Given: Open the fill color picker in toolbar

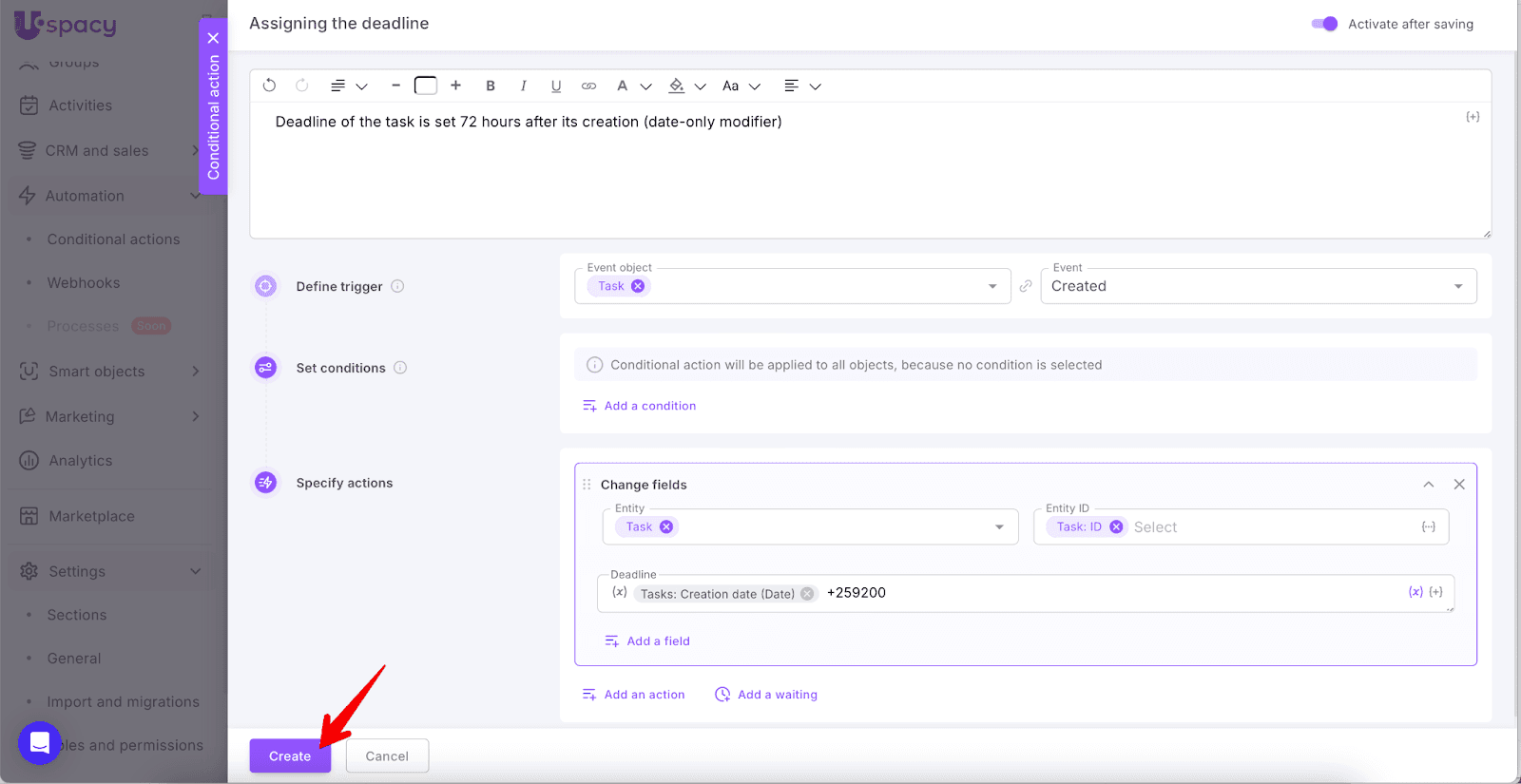Looking at the screenshot, I should [x=677, y=86].
